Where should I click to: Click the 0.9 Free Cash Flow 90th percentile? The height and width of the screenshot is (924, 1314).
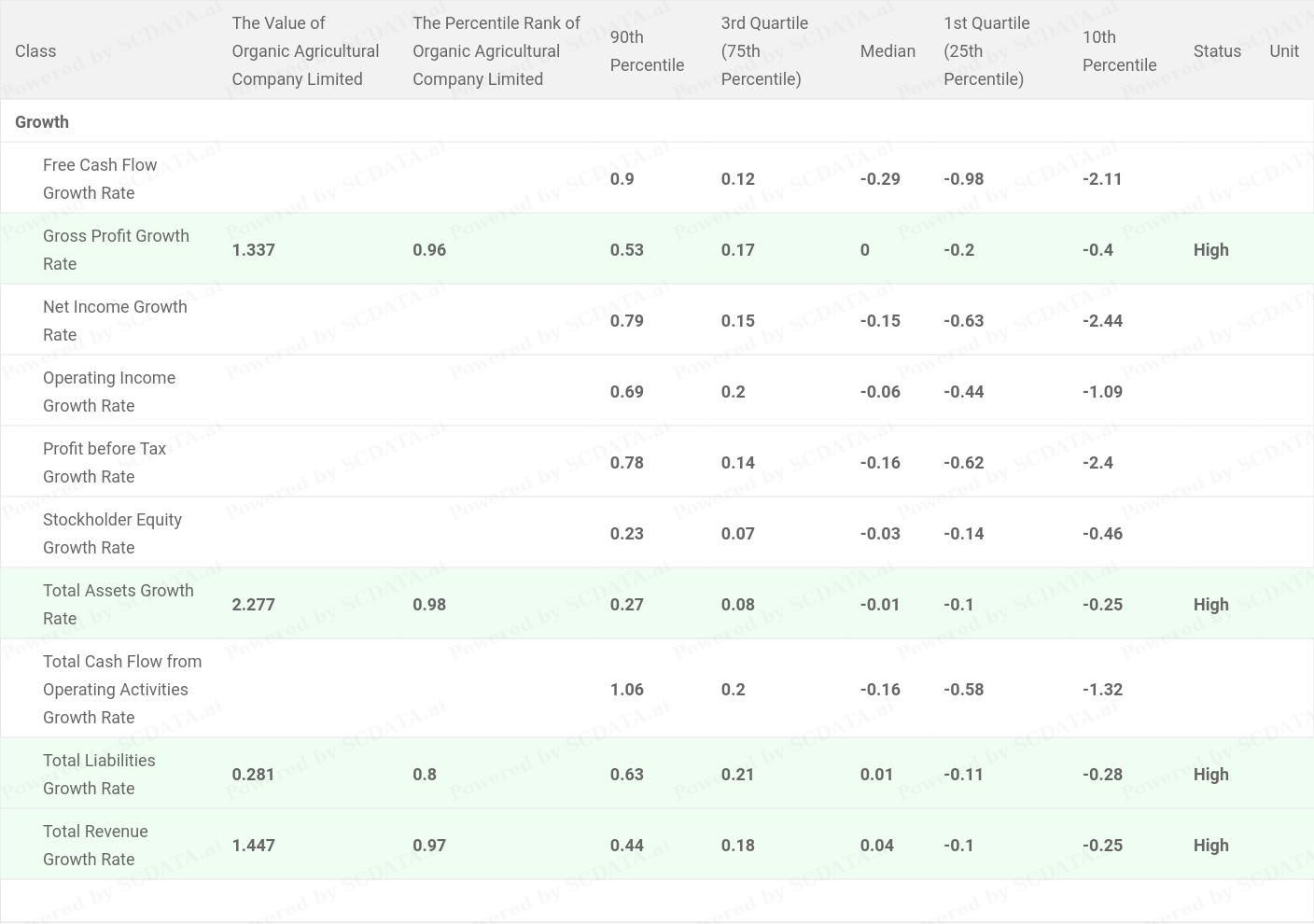tap(622, 179)
